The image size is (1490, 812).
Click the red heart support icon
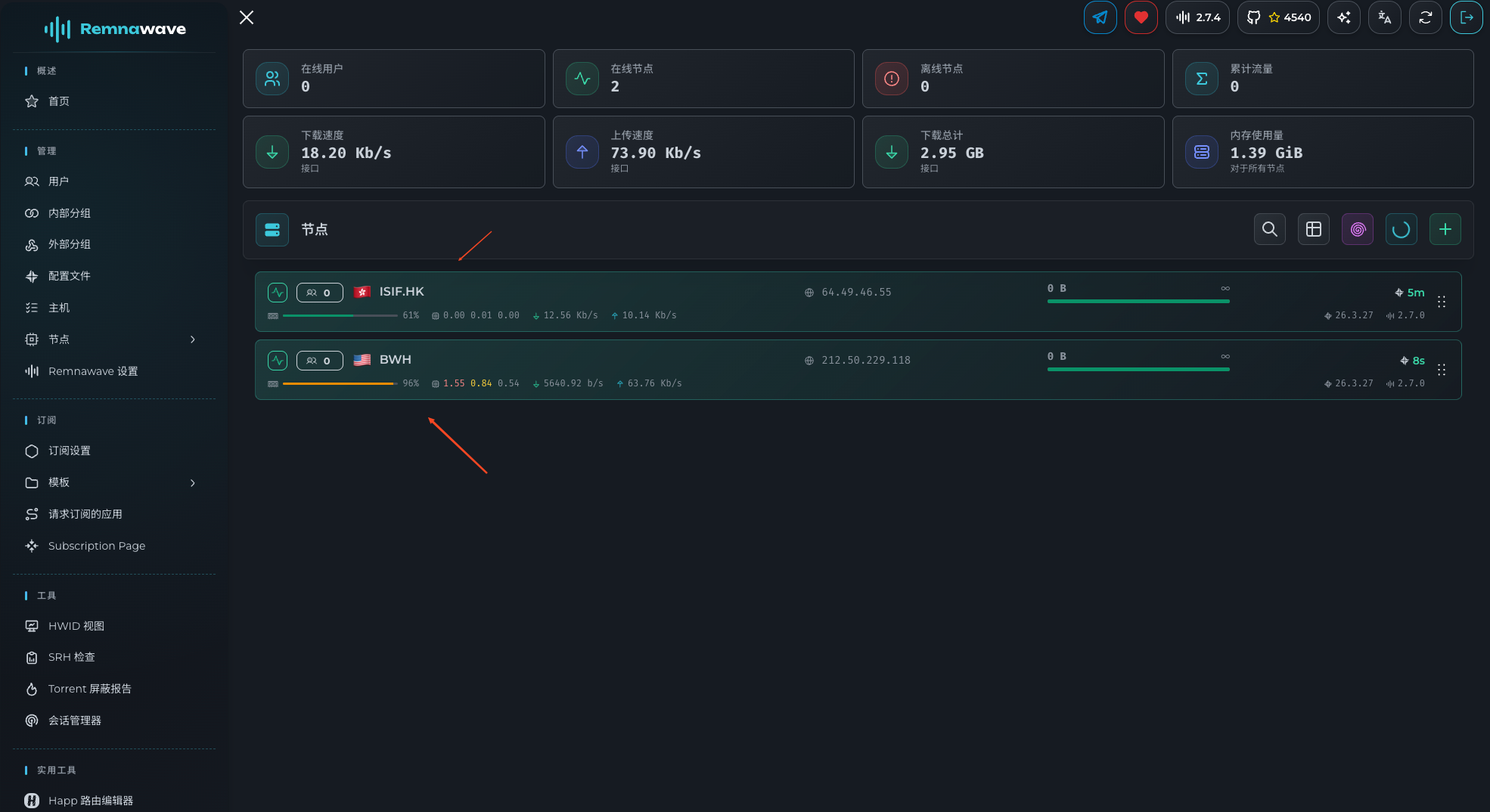[x=1141, y=17]
